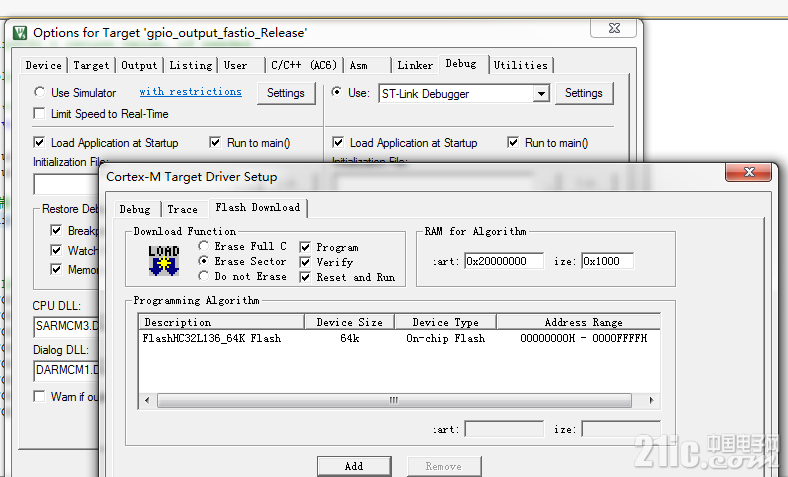Click the On-chip Flash device type cell
This screenshot has width=788, height=477.
point(446,338)
